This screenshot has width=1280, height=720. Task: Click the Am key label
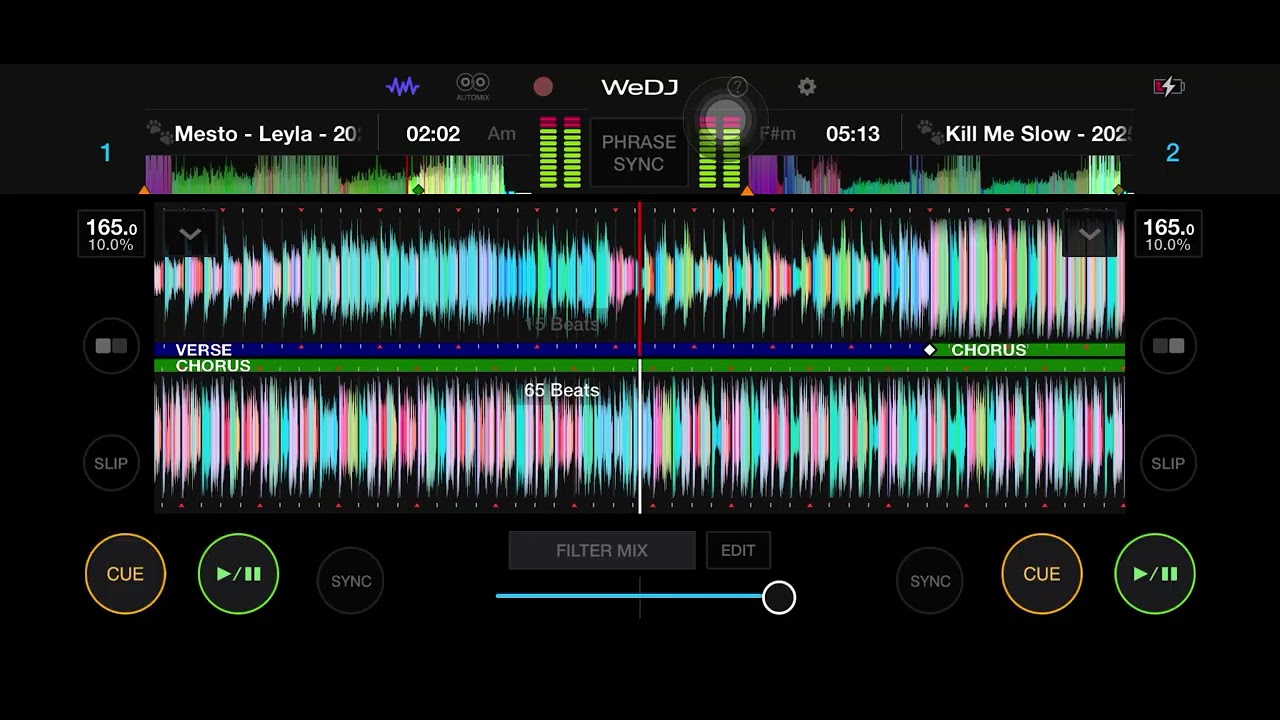(502, 134)
